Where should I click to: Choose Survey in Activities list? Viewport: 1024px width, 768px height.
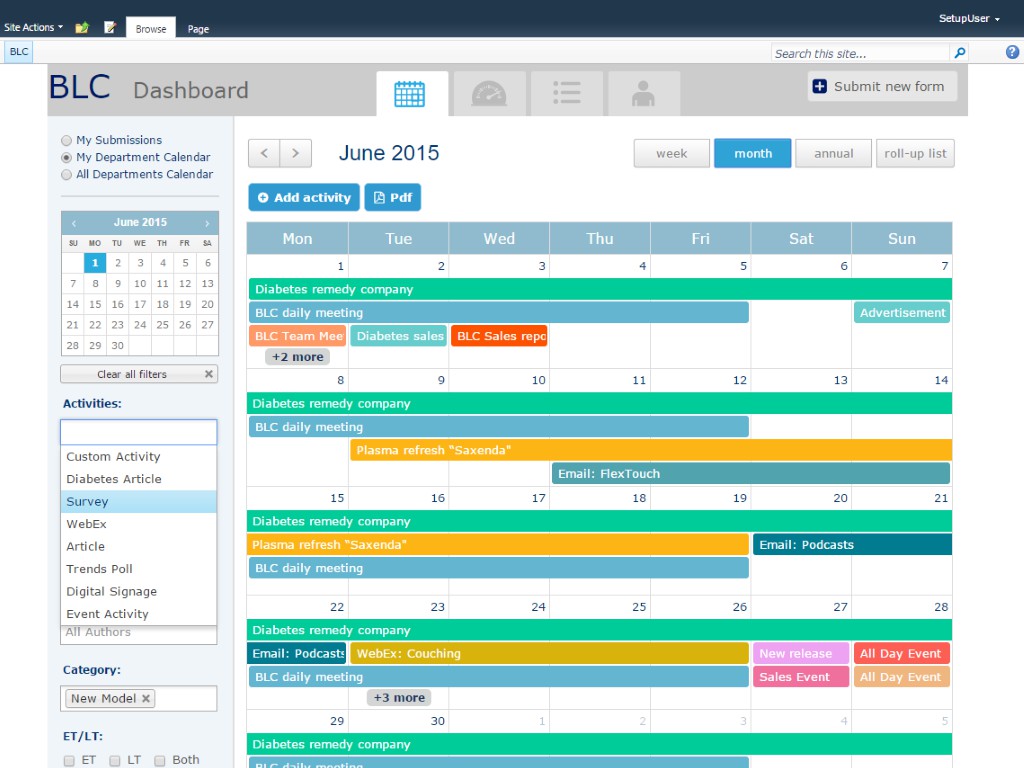point(138,502)
